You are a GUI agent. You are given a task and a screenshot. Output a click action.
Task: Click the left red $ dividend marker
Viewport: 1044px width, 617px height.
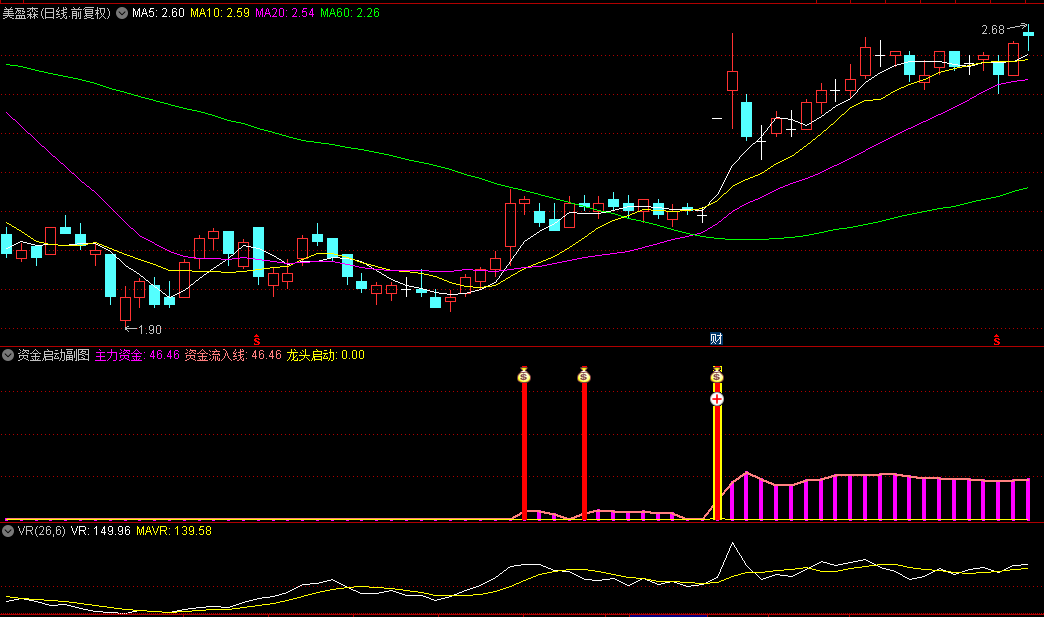[257, 340]
